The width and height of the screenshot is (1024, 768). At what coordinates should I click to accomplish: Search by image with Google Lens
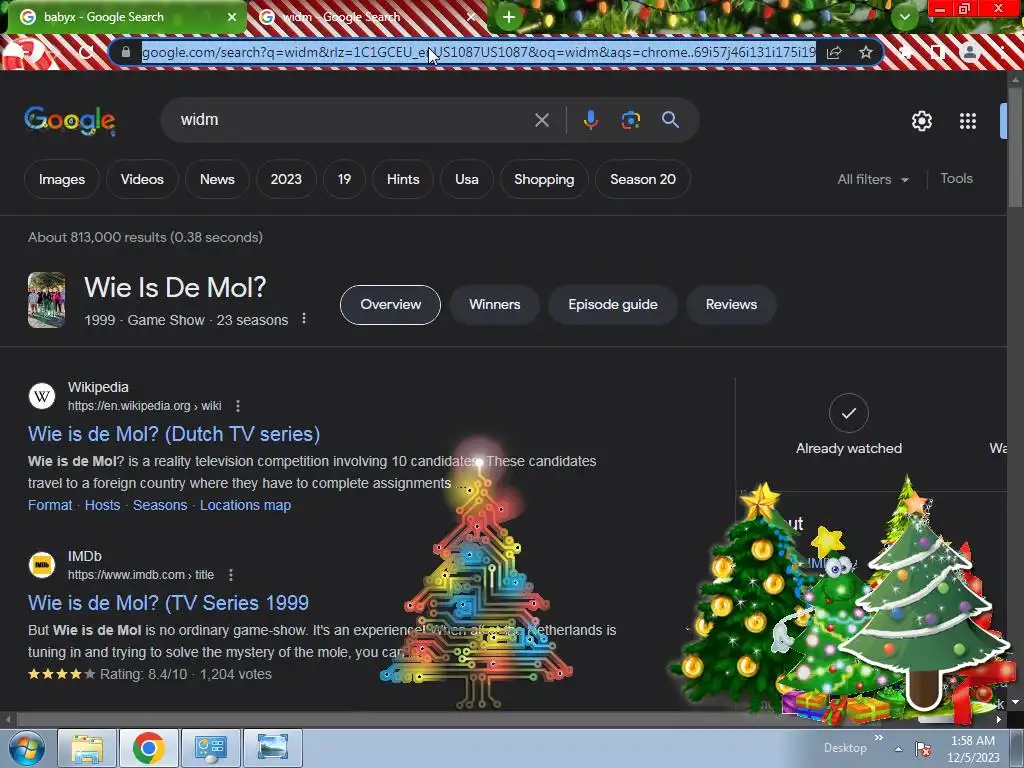[x=631, y=120]
